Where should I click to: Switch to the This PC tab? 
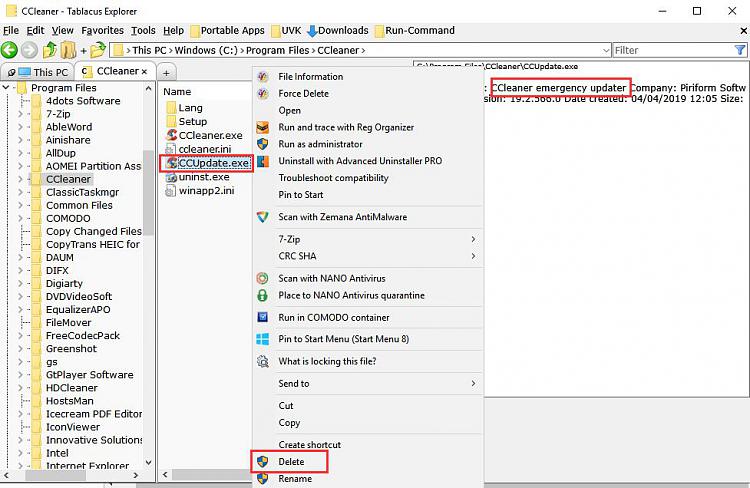(37, 72)
